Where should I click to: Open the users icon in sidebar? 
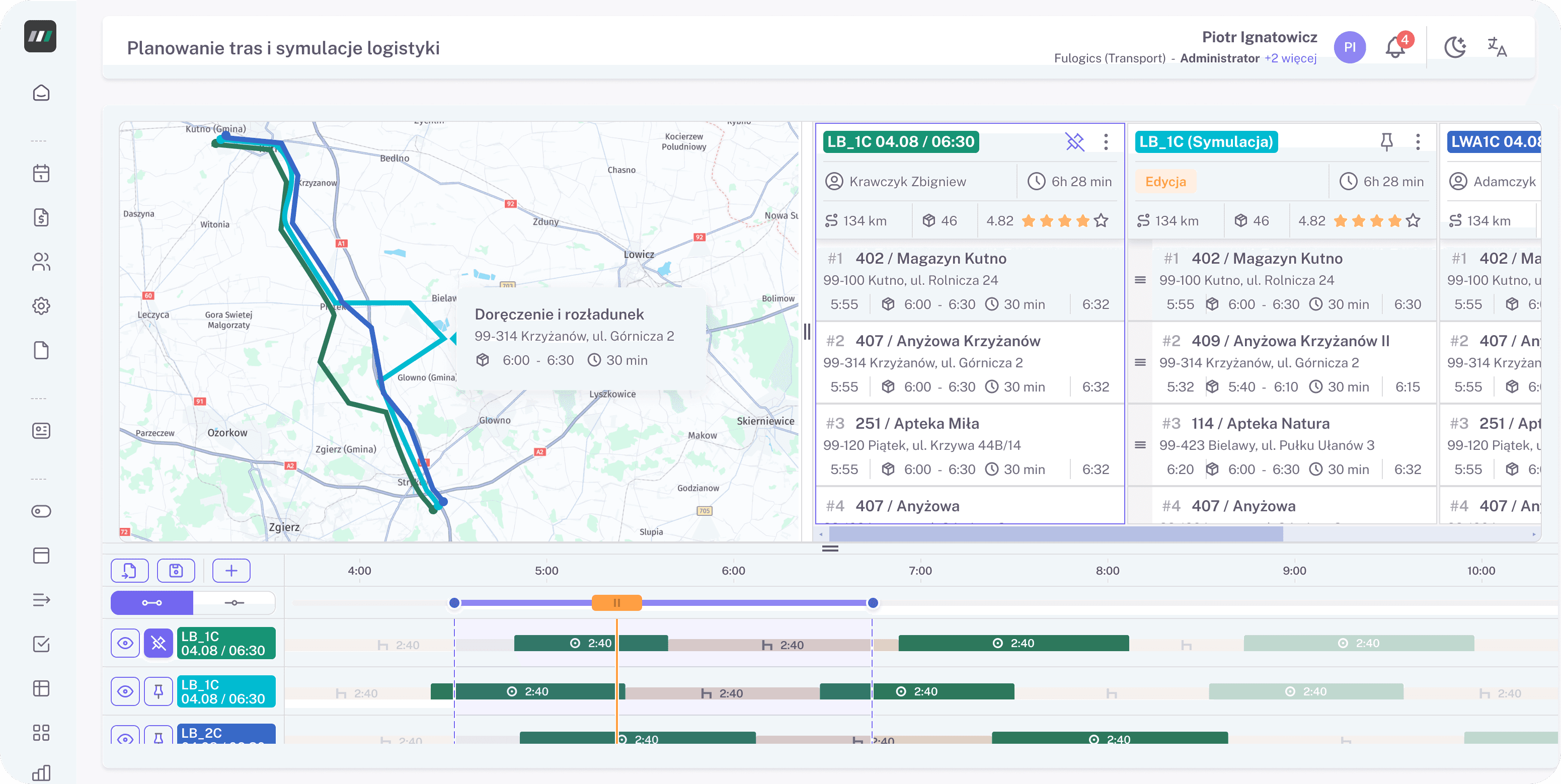(41, 262)
